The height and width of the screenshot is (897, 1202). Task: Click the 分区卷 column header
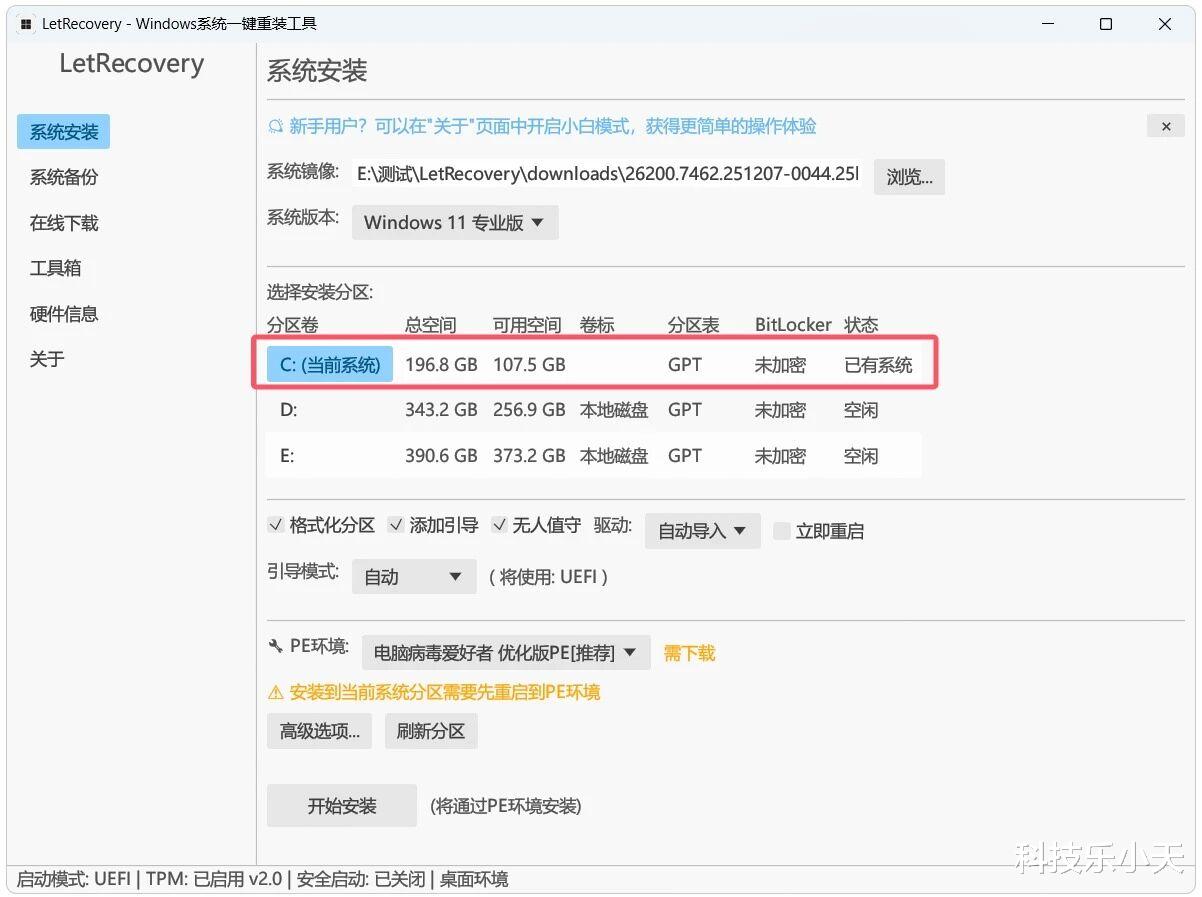pyautogui.click(x=293, y=325)
